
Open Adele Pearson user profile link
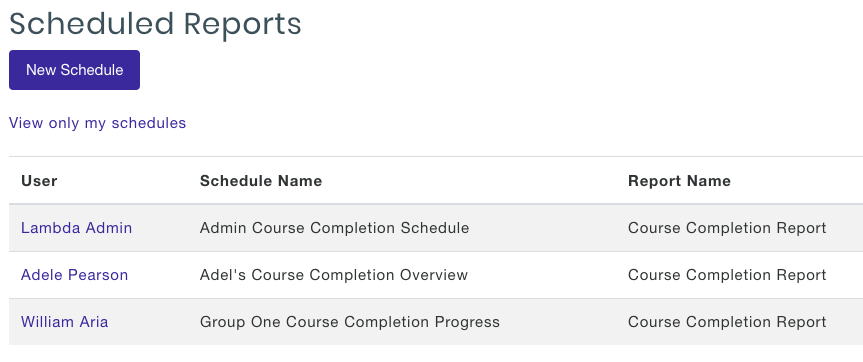[x=74, y=275]
